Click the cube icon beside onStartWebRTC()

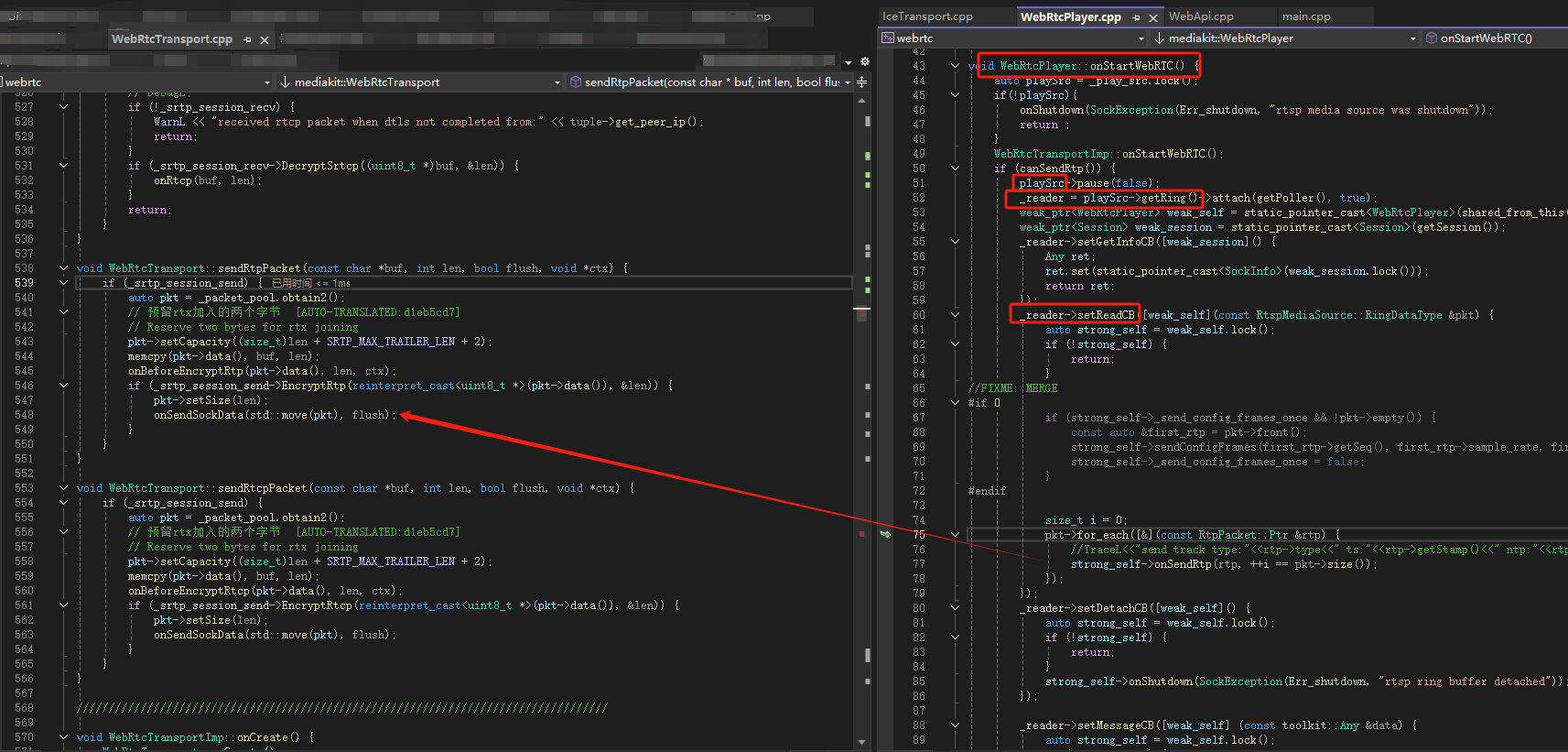click(x=1431, y=38)
